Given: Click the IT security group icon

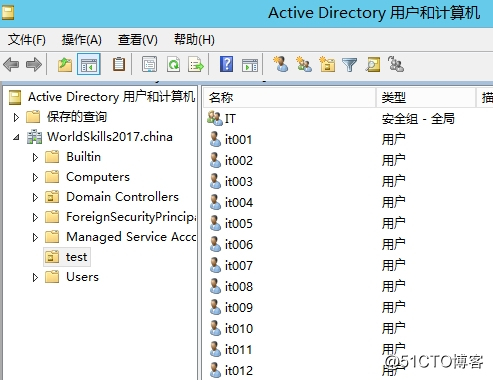Looking at the screenshot, I should pos(215,118).
